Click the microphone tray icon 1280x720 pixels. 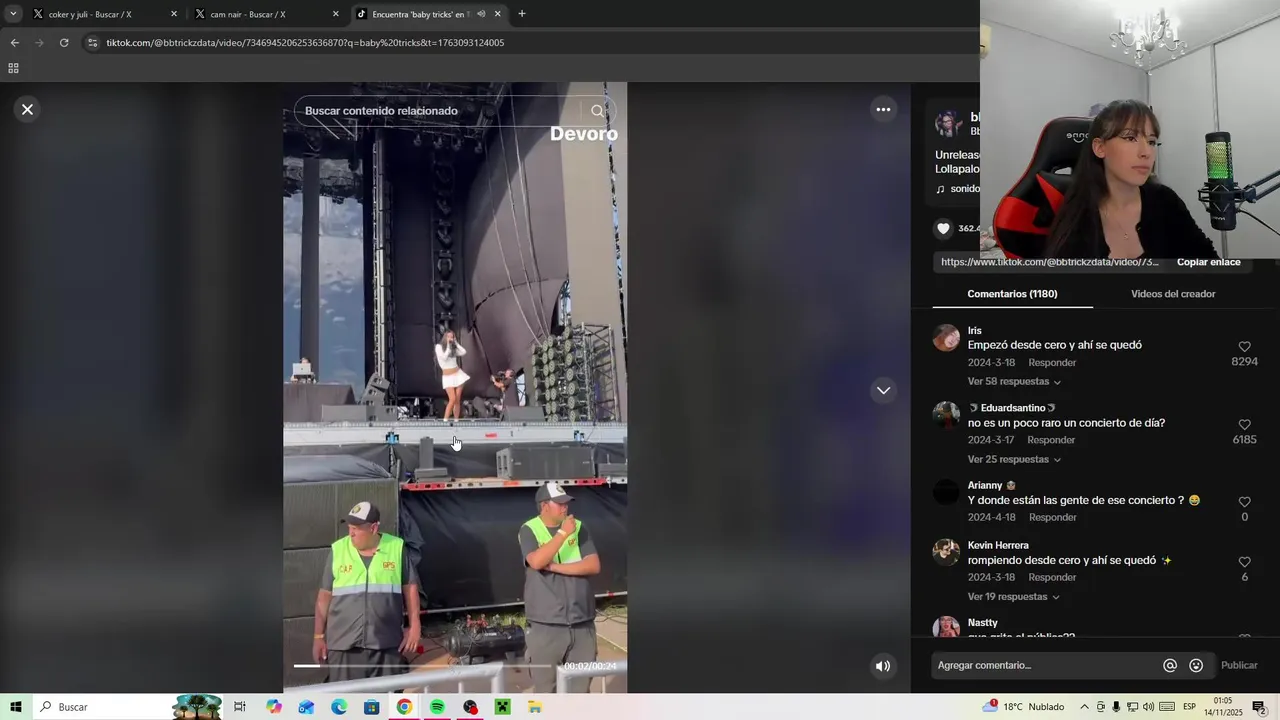[1116, 707]
